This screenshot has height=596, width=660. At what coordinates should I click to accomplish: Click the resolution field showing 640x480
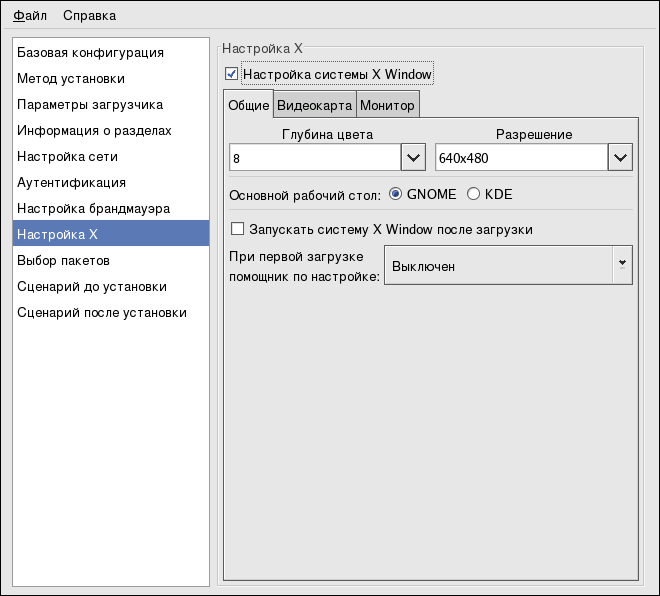point(520,158)
